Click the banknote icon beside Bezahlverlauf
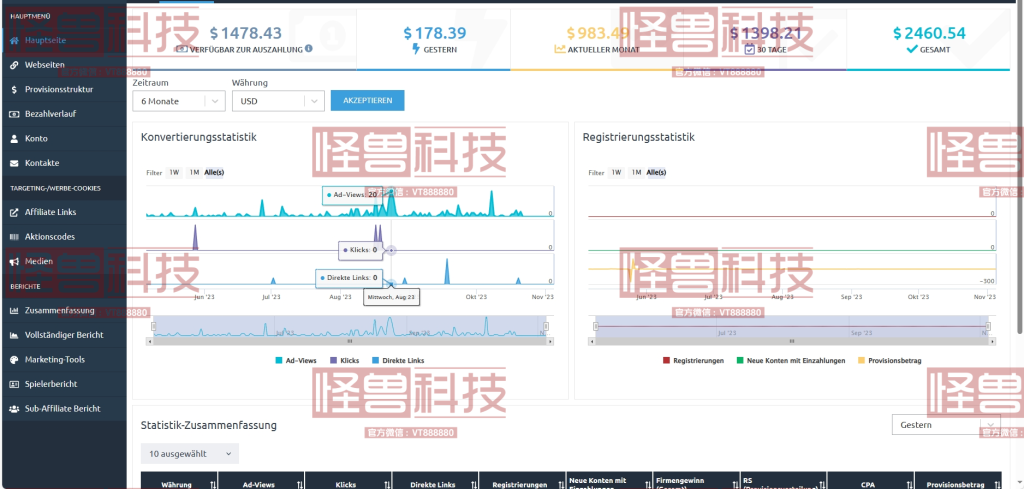The height and width of the screenshot is (489, 1024). click(14, 114)
